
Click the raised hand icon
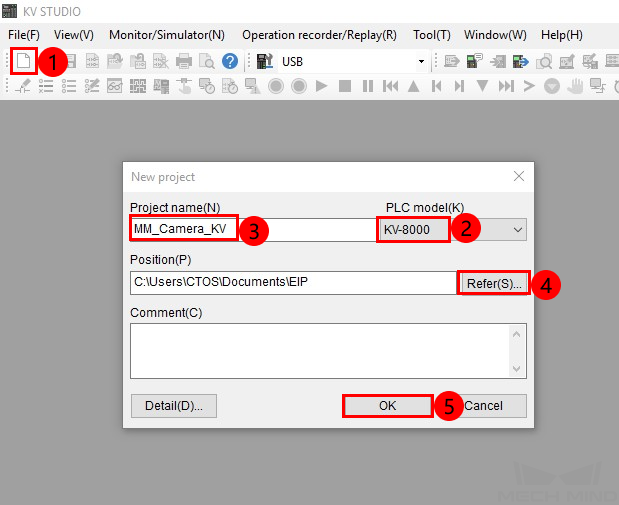coord(575,86)
